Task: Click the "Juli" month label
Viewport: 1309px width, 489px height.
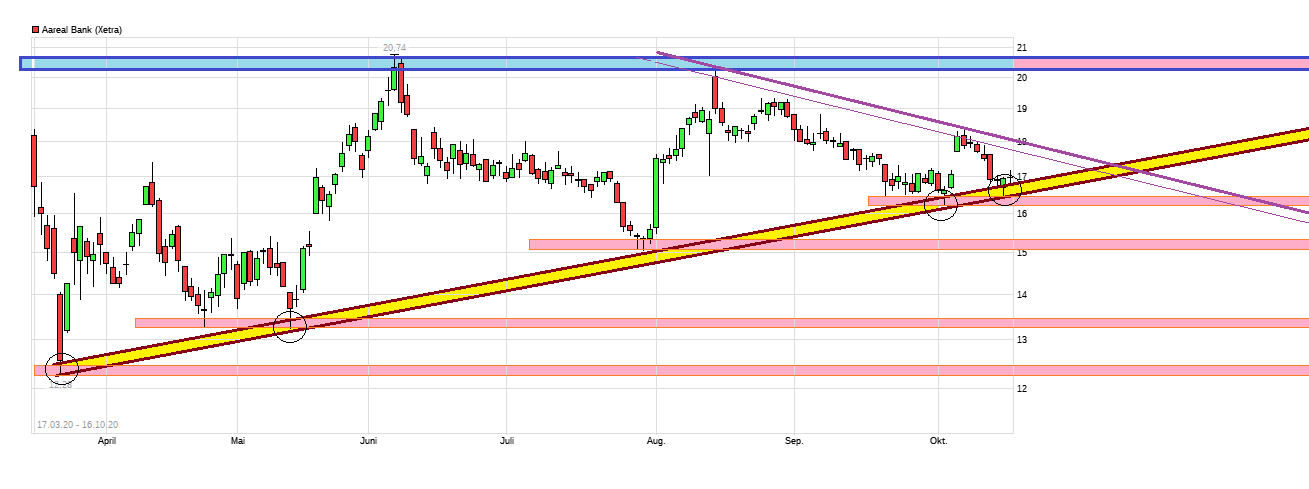Action: pyautogui.click(x=507, y=440)
